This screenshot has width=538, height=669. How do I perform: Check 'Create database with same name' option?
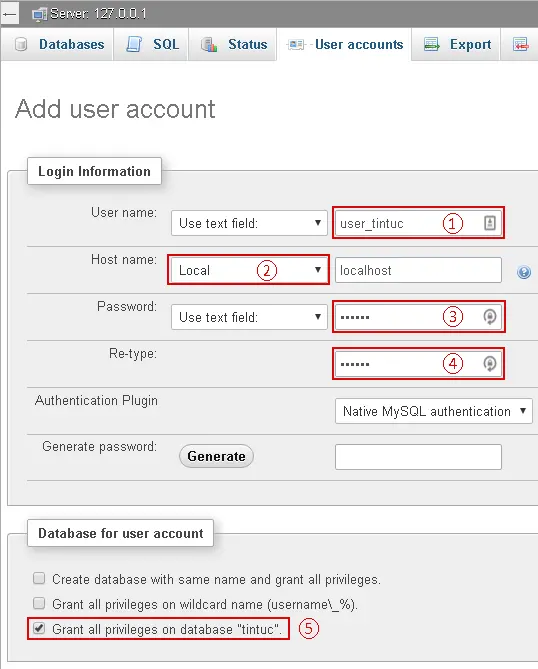tap(39, 579)
